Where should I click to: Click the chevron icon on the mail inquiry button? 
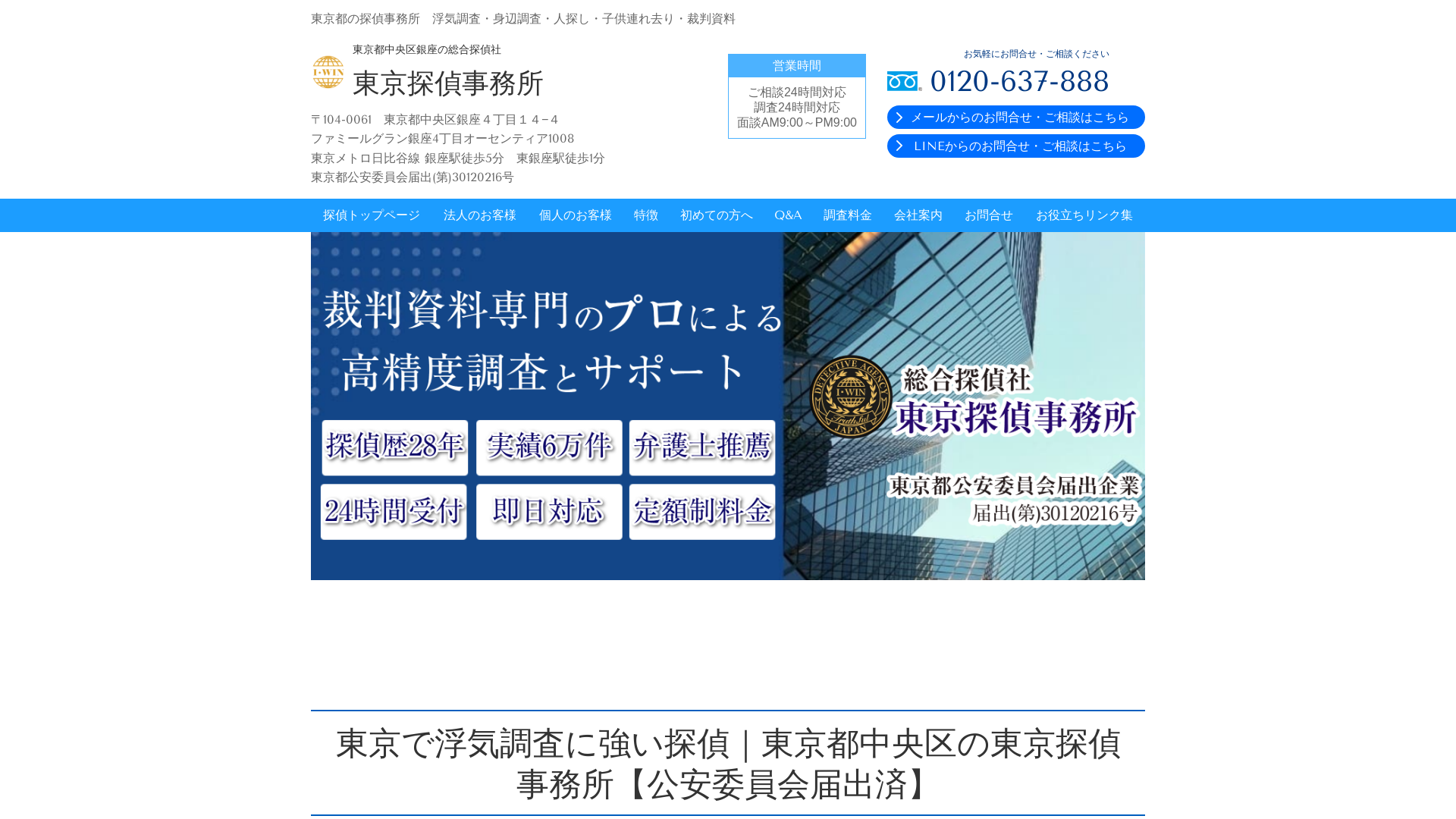[899, 117]
